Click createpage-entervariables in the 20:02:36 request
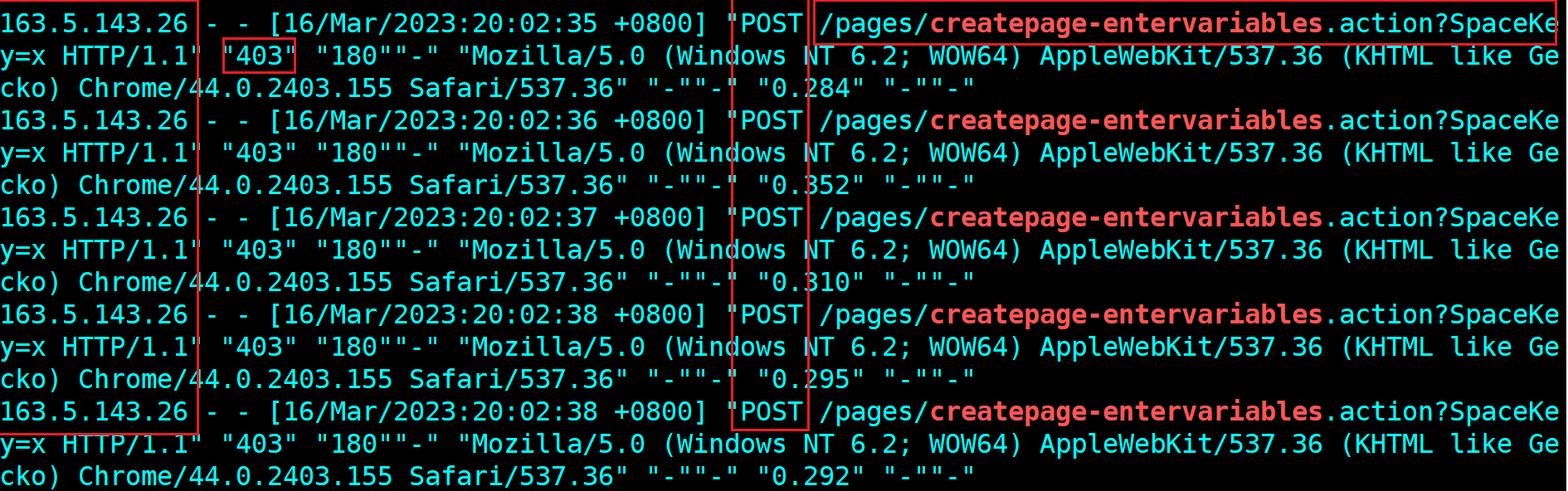Viewport: 1568px width, 491px height. (x=1127, y=122)
